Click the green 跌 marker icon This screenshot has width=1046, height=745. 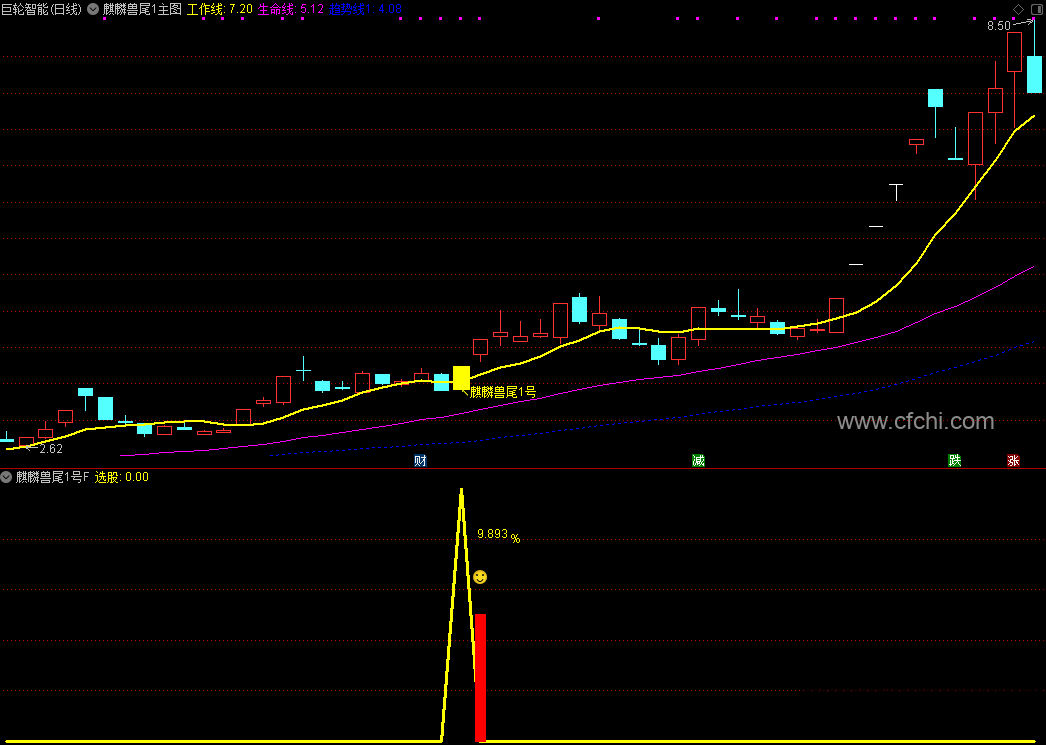[955, 460]
